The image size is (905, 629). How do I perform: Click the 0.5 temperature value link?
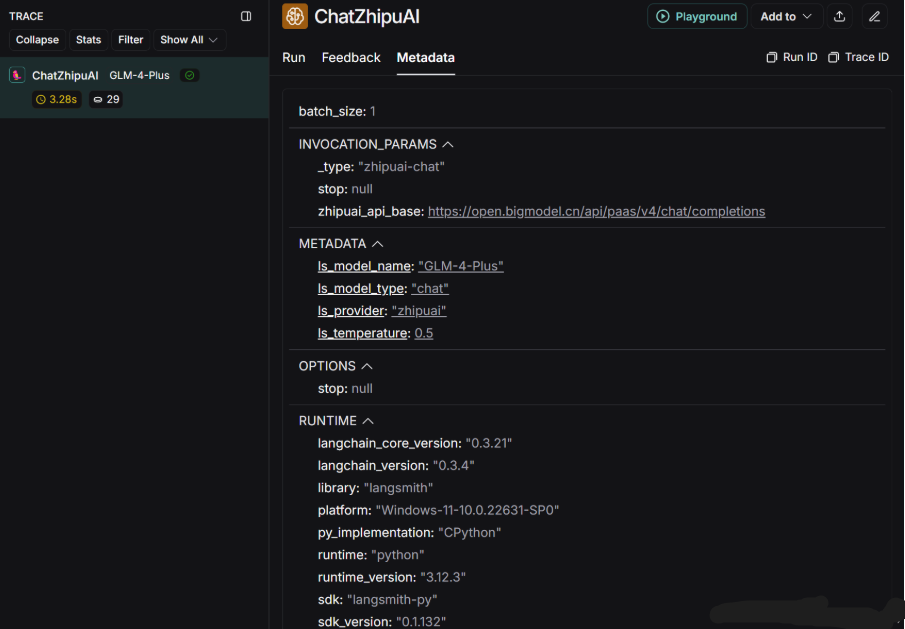point(424,334)
